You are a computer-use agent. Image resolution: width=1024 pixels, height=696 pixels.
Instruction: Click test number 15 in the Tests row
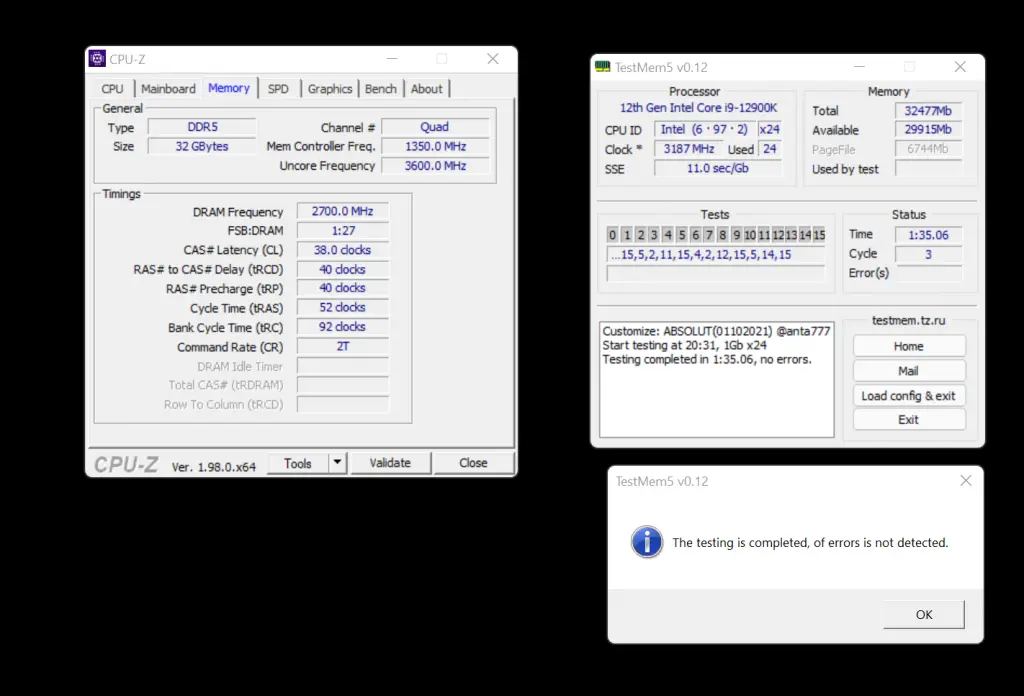click(x=819, y=234)
